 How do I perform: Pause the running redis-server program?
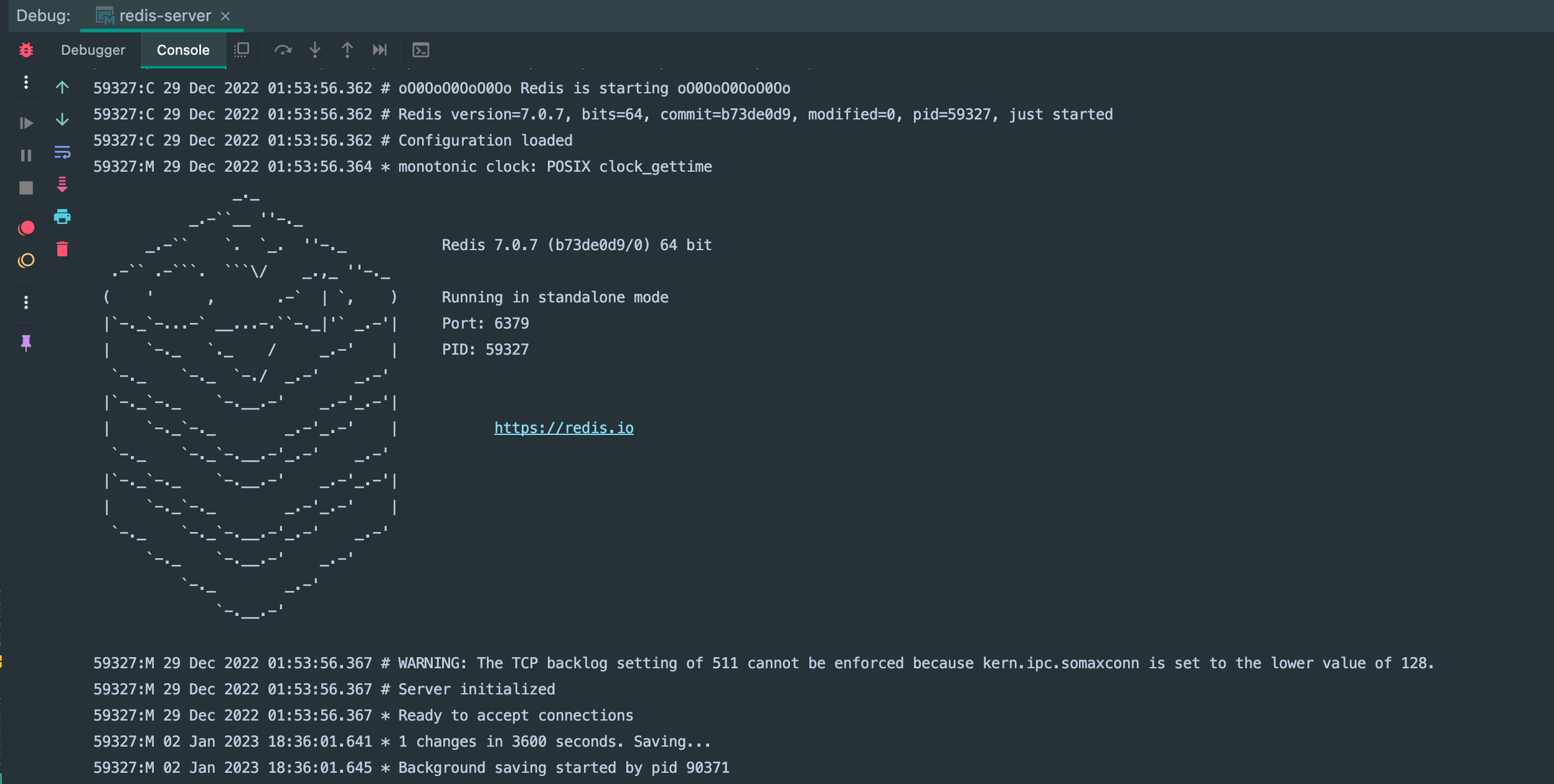[x=26, y=156]
